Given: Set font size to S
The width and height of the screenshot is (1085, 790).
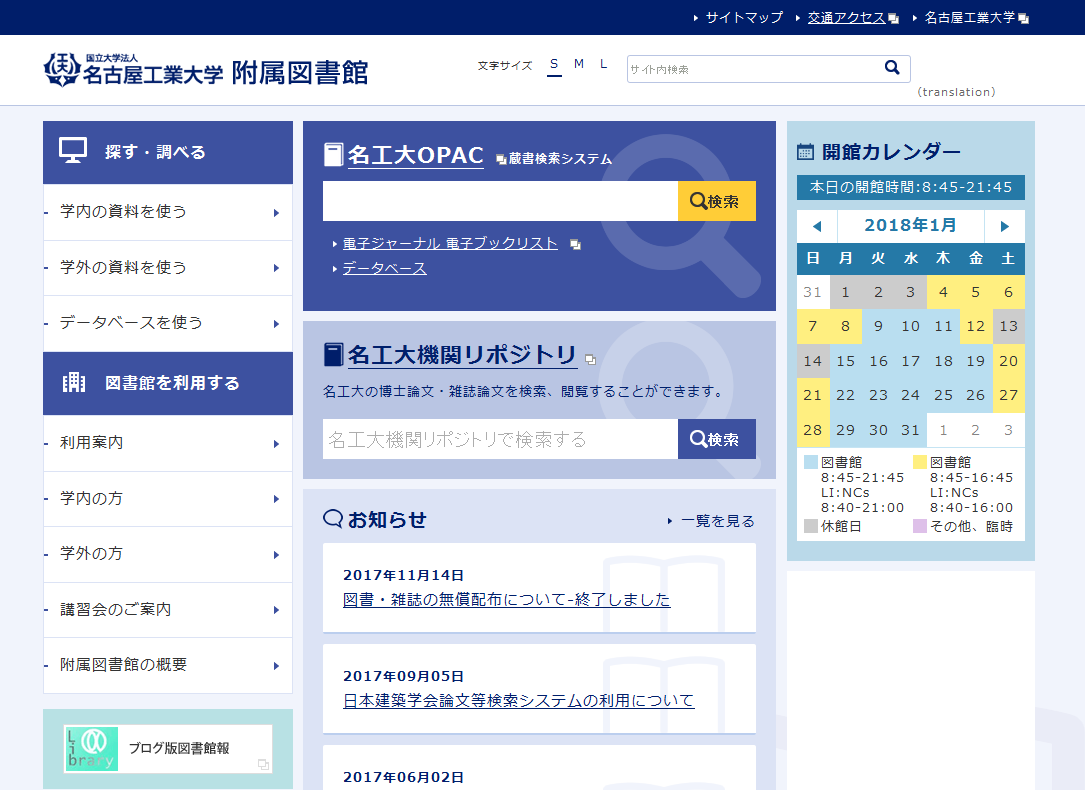Looking at the screenshot, I should tap(554, 64).
